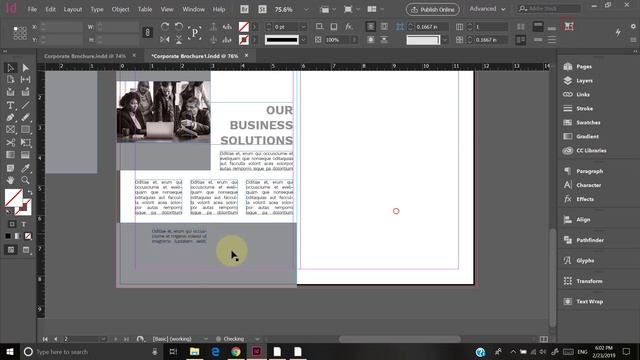The height and width of the screenshot is (360, 640).
Task: Select the Gradient Feather tool
Action: [x=25, y=155]
